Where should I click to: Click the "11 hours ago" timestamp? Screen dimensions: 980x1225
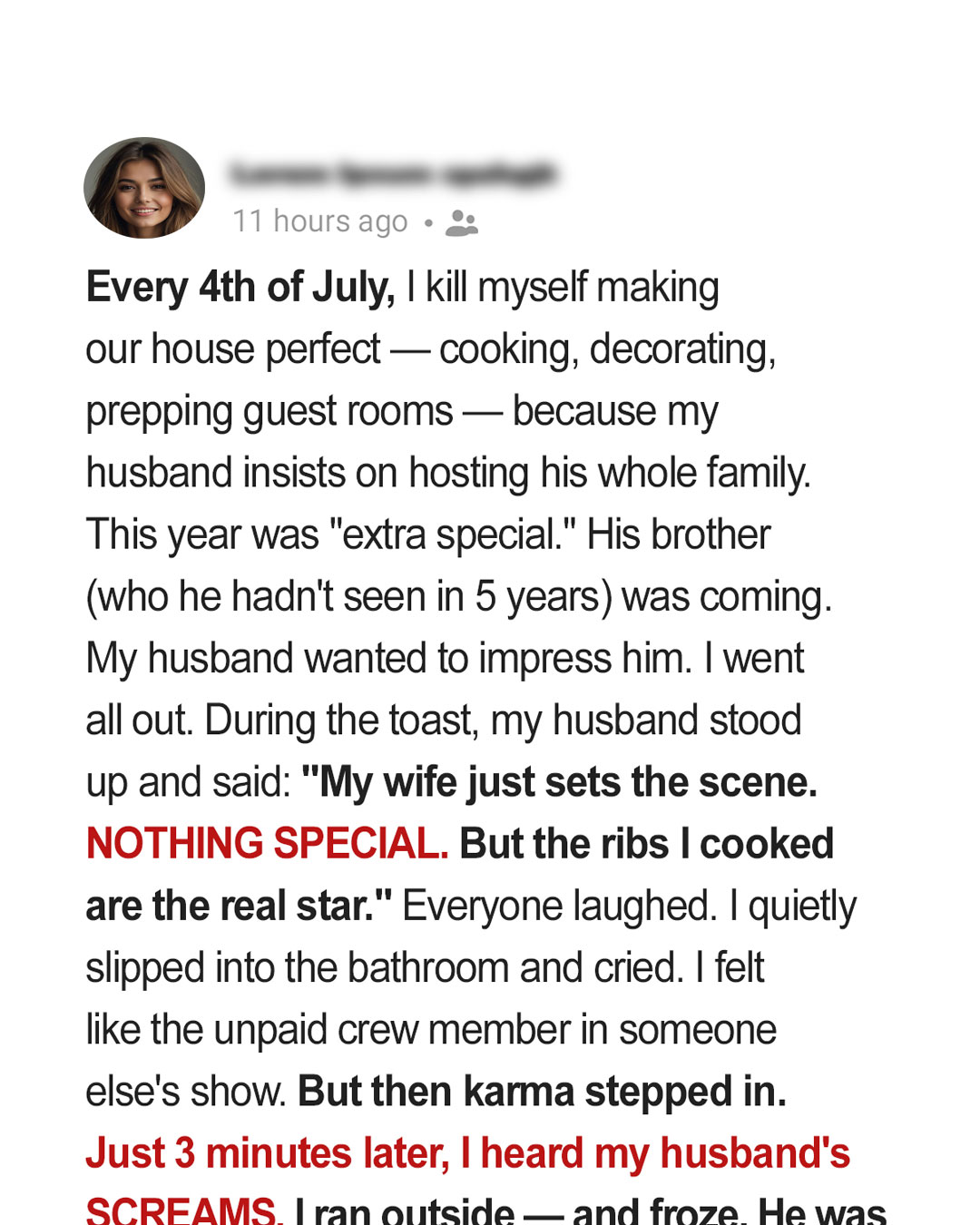pos(320,221)
